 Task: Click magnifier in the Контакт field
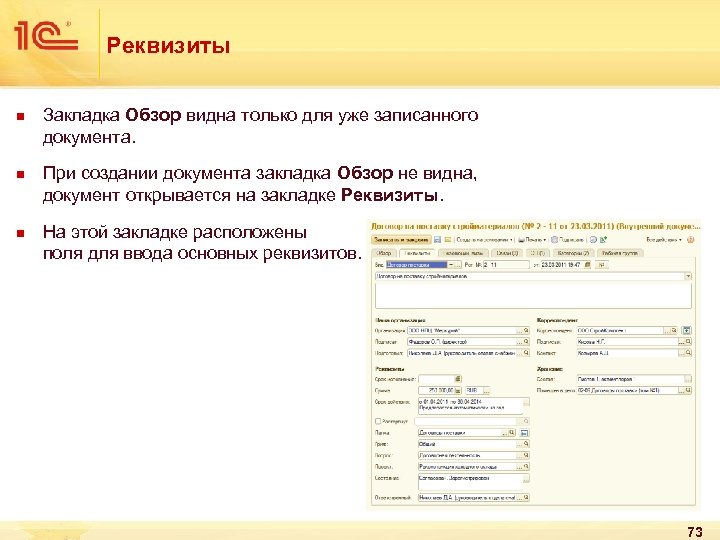tap(688, 353)
